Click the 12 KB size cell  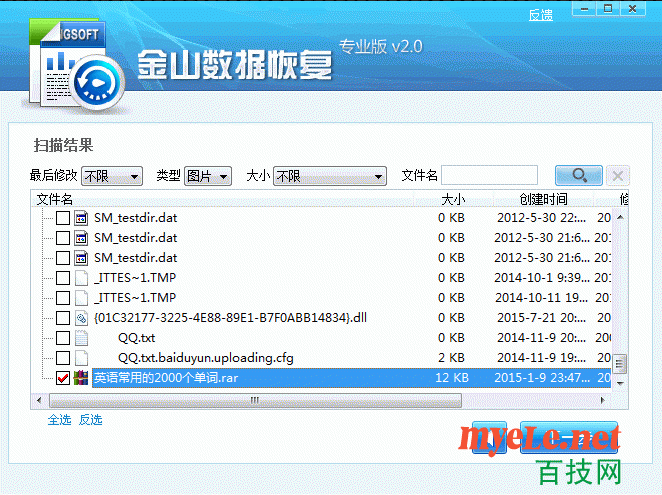pyautogui.click(x=452, y=378)
